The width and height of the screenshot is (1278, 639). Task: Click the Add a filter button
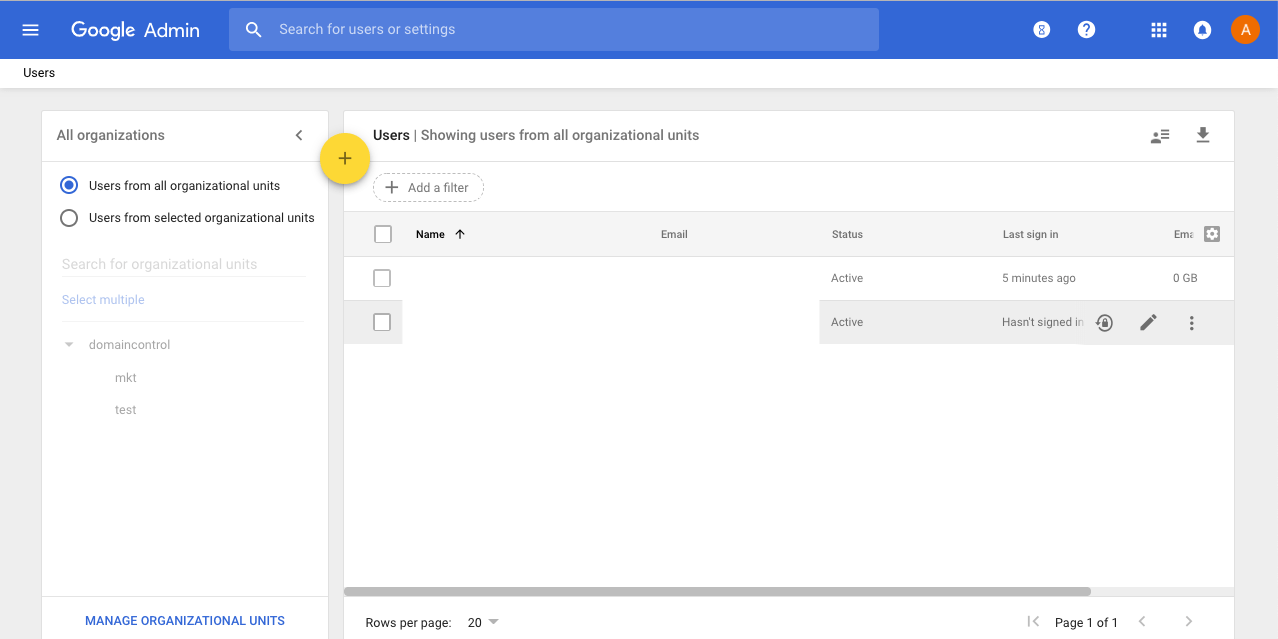coord(428,188)
